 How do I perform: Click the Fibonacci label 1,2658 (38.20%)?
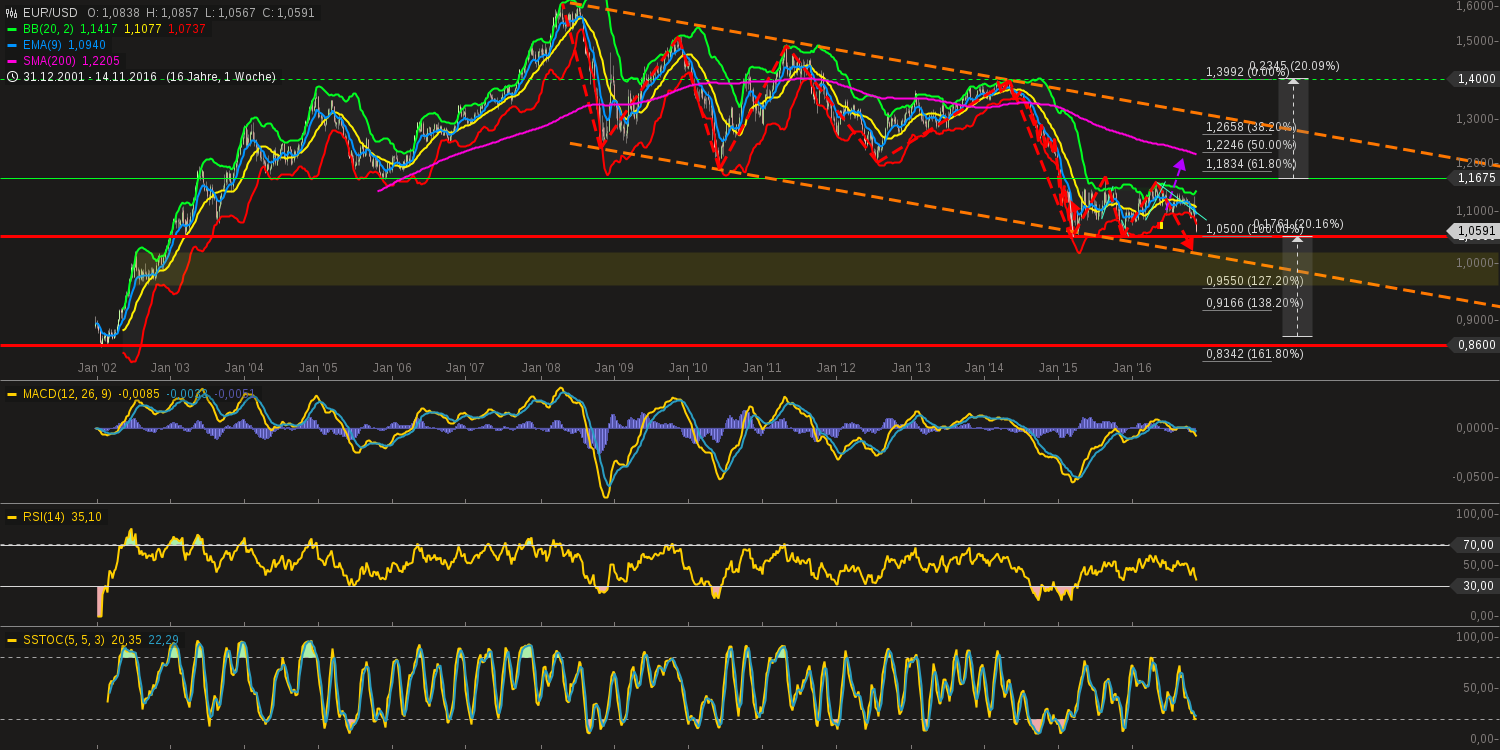(1249, 128)
